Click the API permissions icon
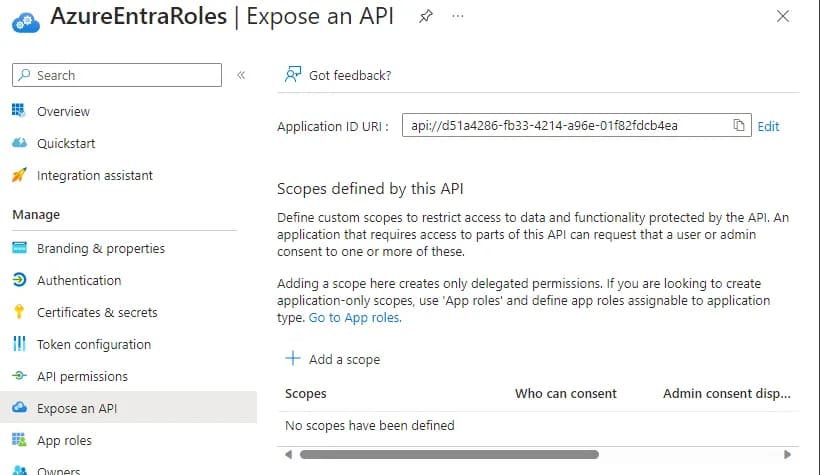This screenshot has height=475, width=820. click(x=19, y=376)
